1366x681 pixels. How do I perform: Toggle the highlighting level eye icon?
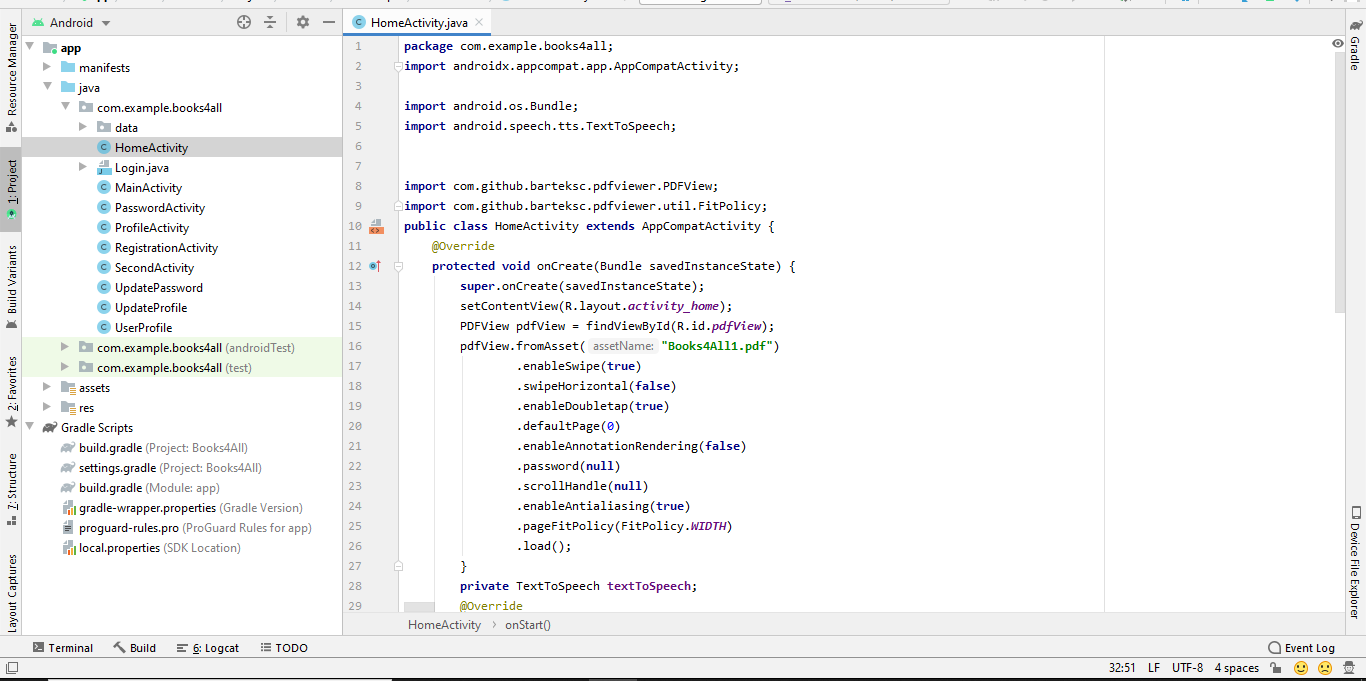pyautogui.click(x=1337, y=43)
